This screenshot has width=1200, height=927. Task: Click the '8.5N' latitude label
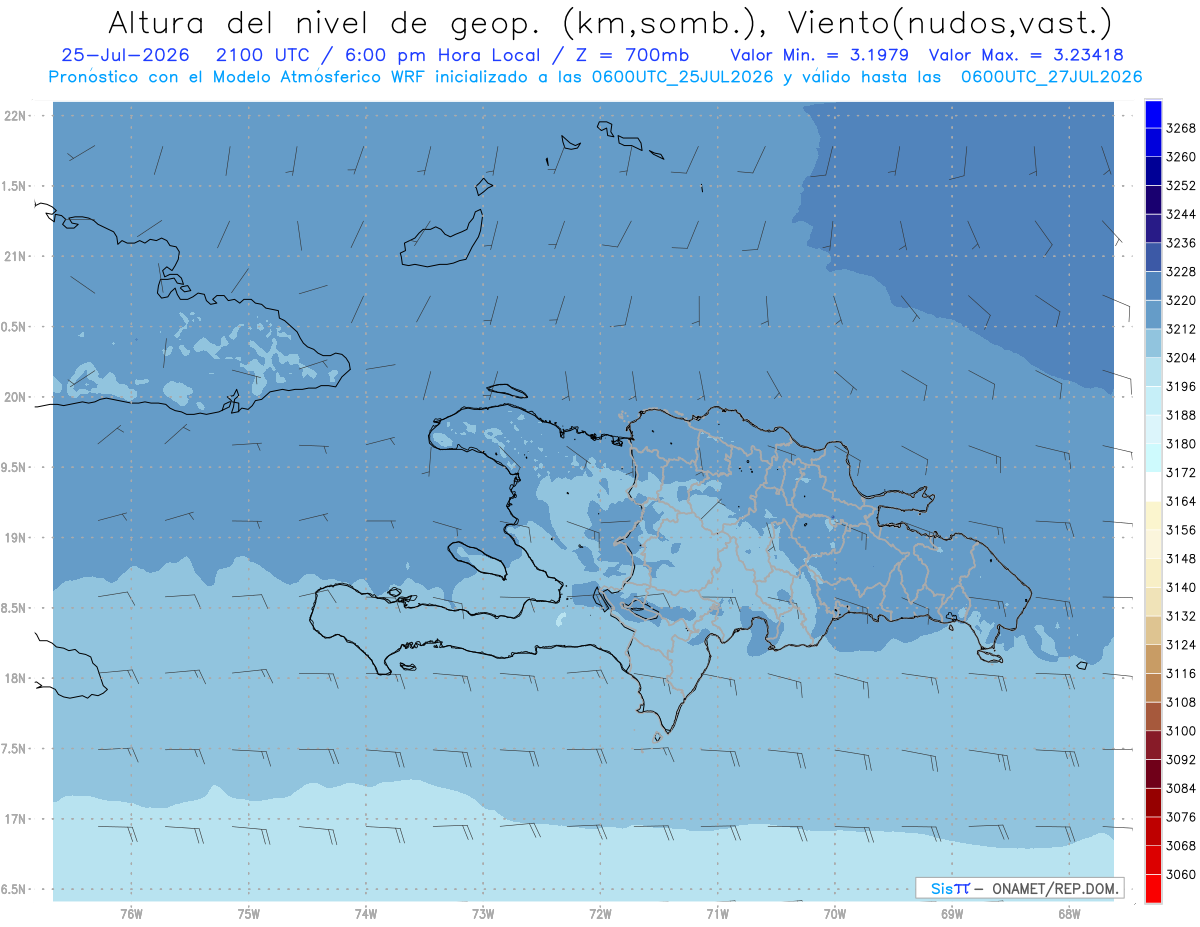pyautogui.click(x=15, y=608)
